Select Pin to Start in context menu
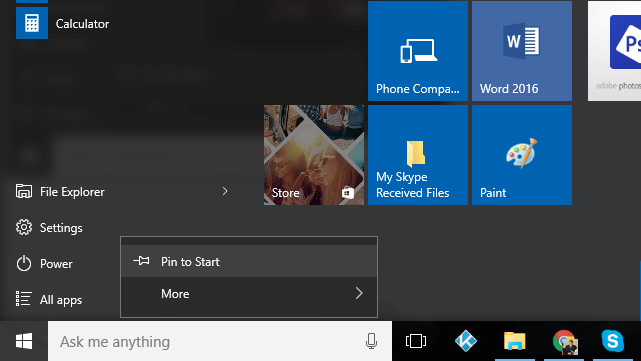Screen dimensions: 641x361 pyautogui.click(x=249, y=261)
